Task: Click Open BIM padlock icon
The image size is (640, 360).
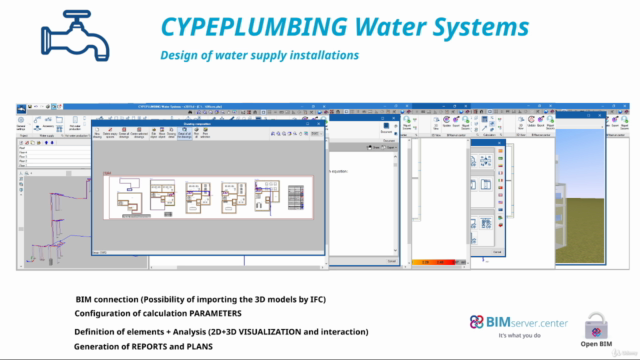Action: pos(596,326)
